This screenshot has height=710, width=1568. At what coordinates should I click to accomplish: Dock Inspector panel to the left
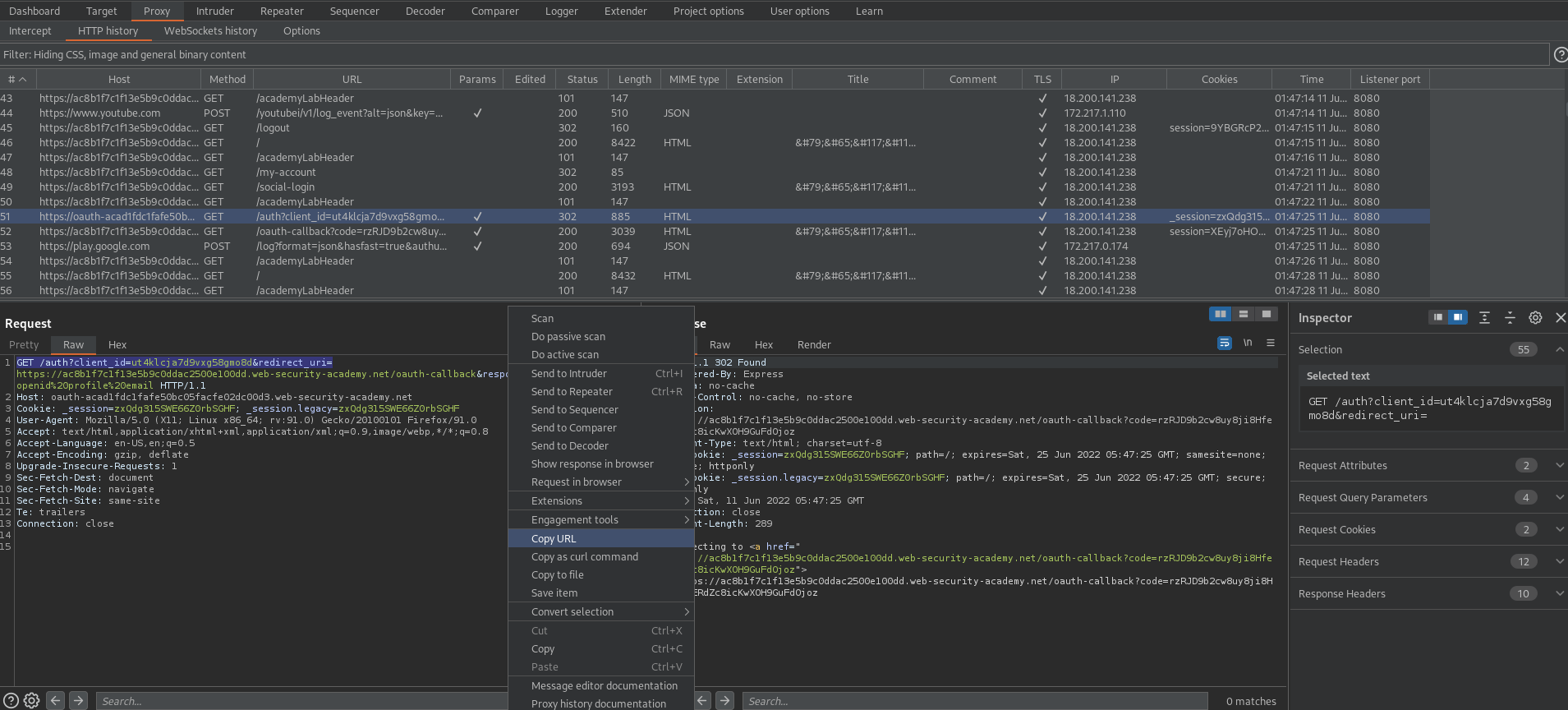1437,317
